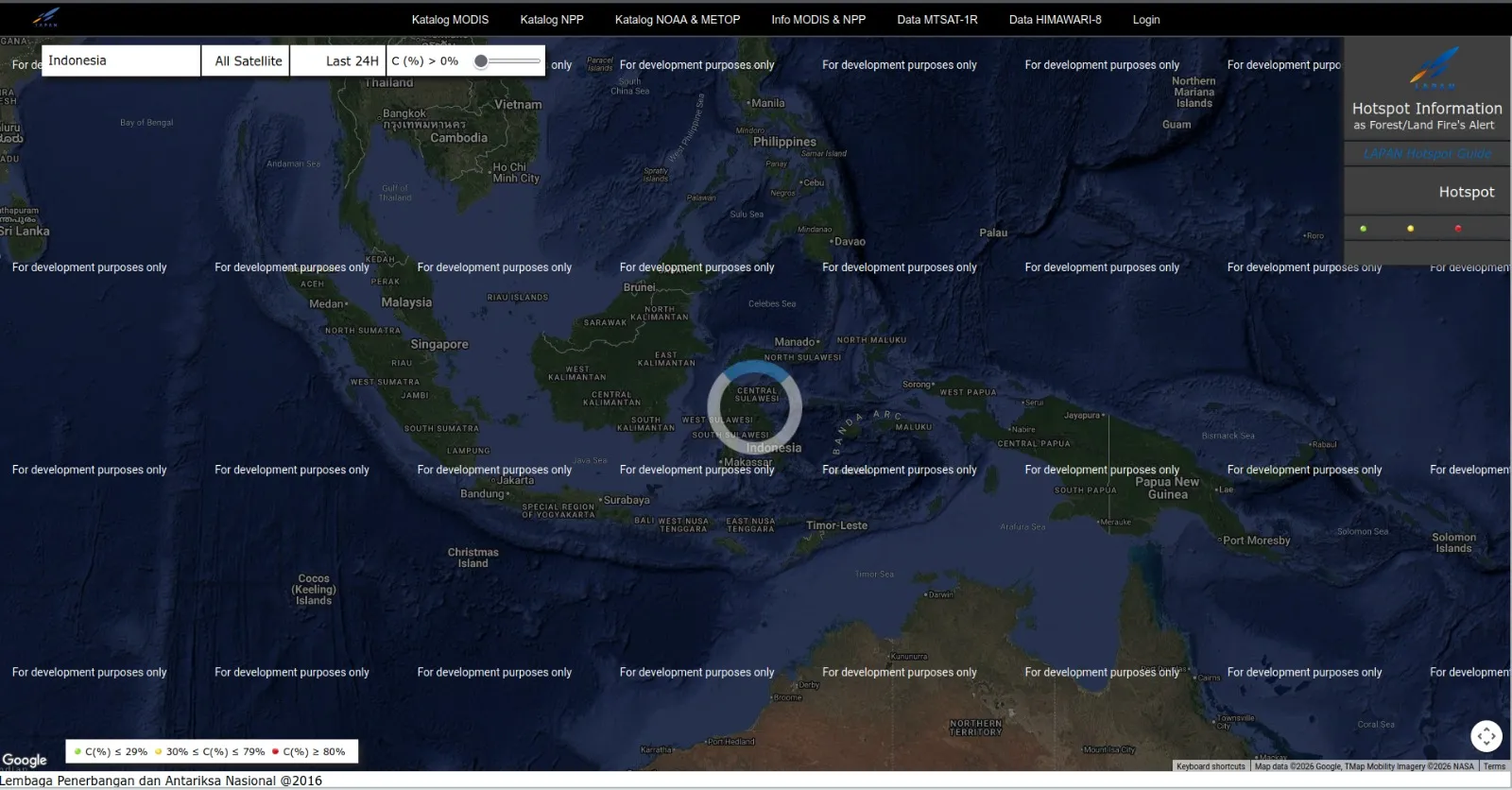Click the Indonesia region input field
This screenshot has width=1512, height=790.
coord(121,60)
